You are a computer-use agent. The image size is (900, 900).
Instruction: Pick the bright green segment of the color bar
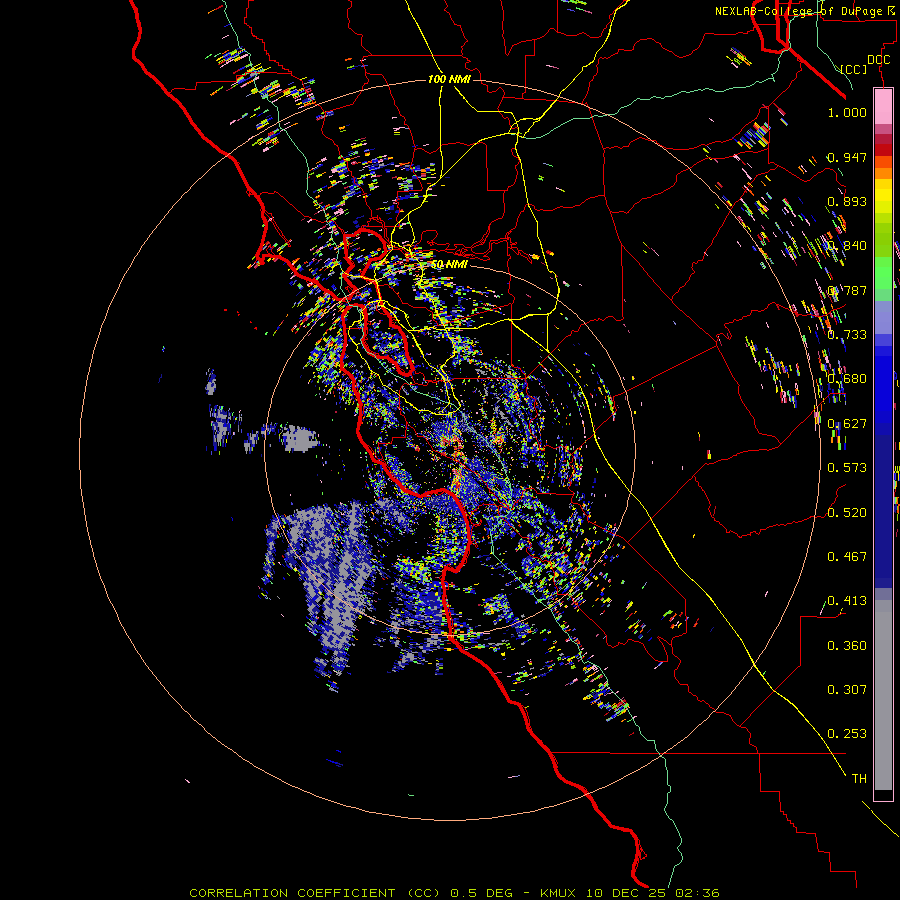pos(883,273)
